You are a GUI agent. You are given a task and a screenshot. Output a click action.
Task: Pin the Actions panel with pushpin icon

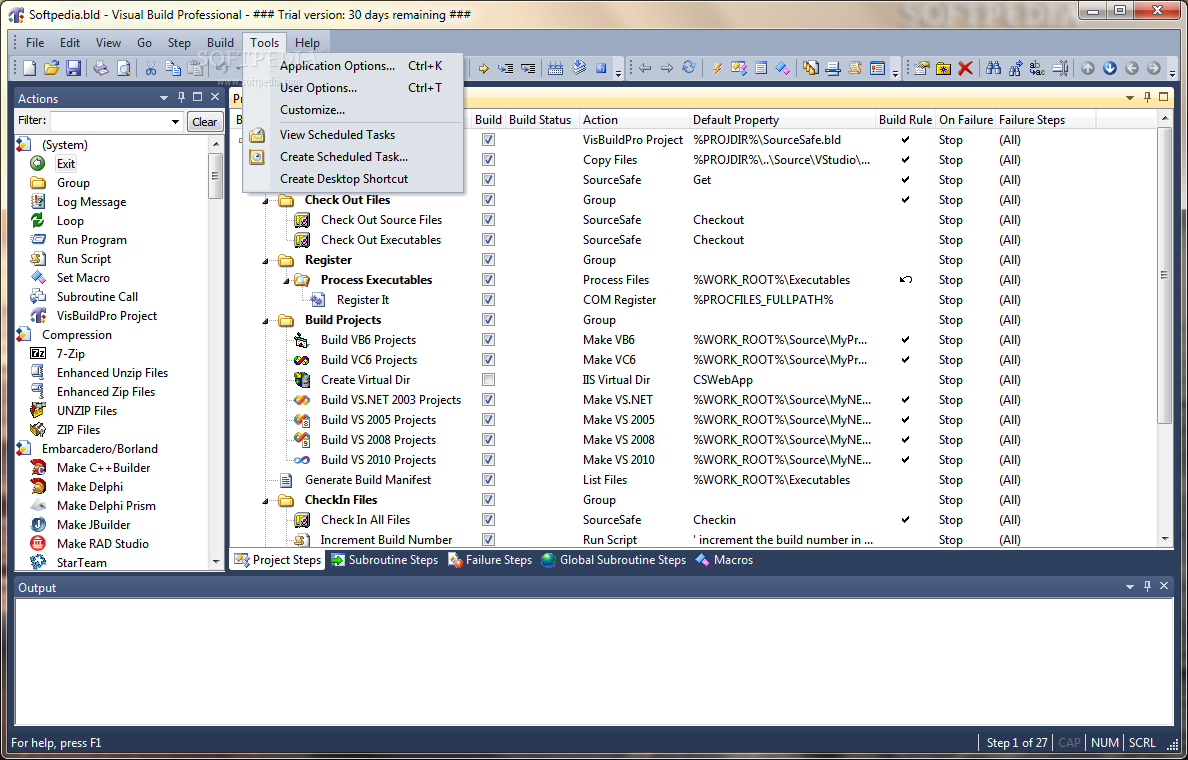(181, 97)
